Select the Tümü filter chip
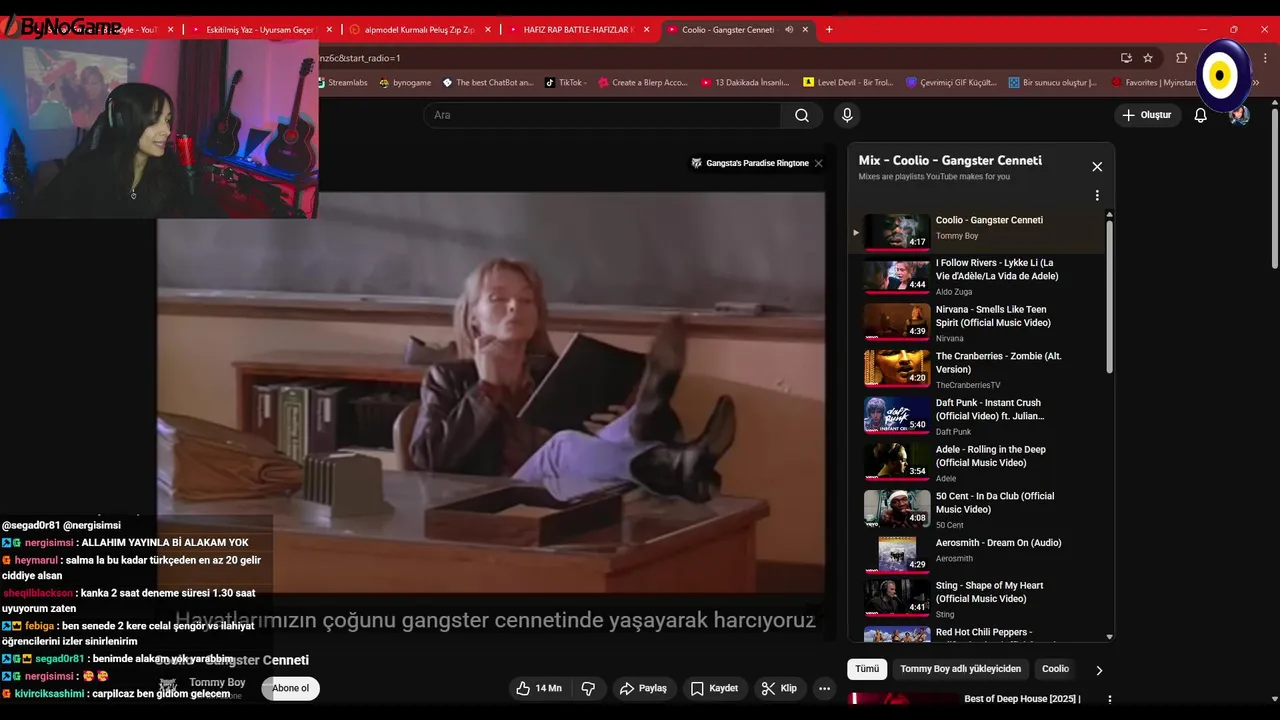 click(x=867, y=669)
